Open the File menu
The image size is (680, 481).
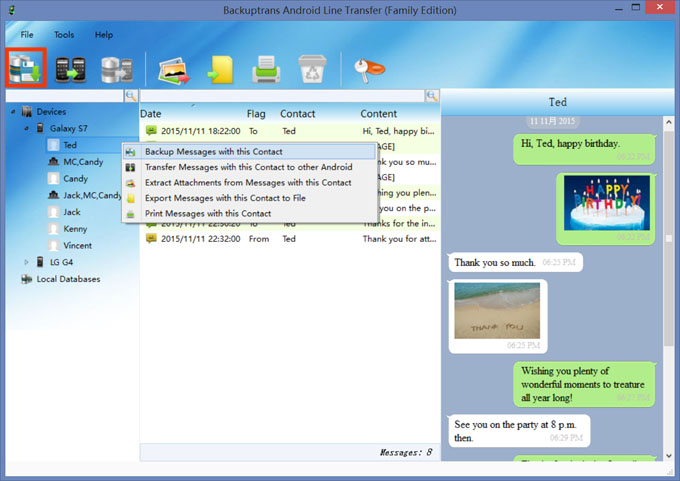tap(27, 35)
